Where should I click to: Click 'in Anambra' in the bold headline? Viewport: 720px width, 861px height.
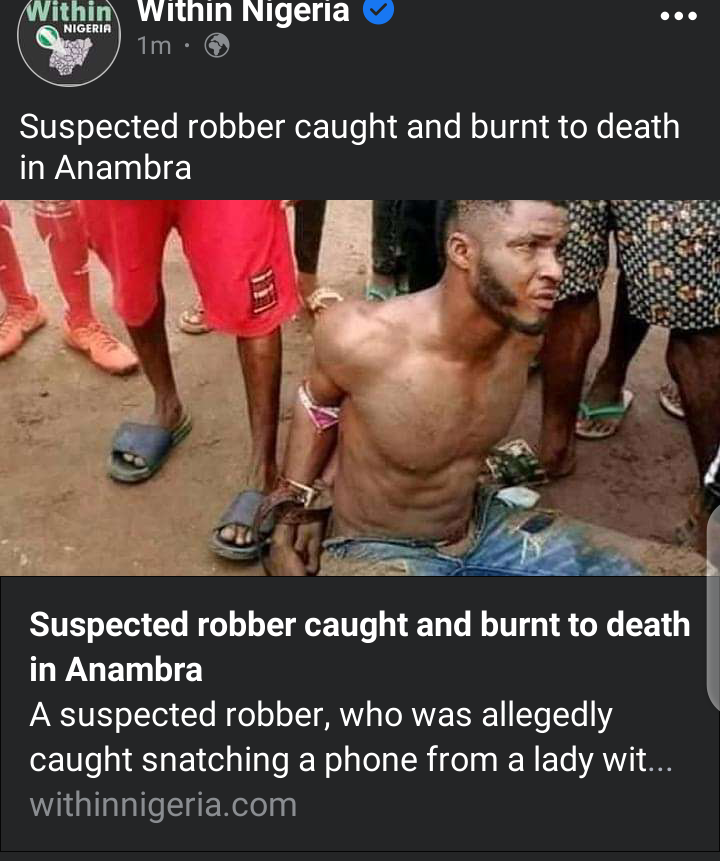click(x=116, y=670)
